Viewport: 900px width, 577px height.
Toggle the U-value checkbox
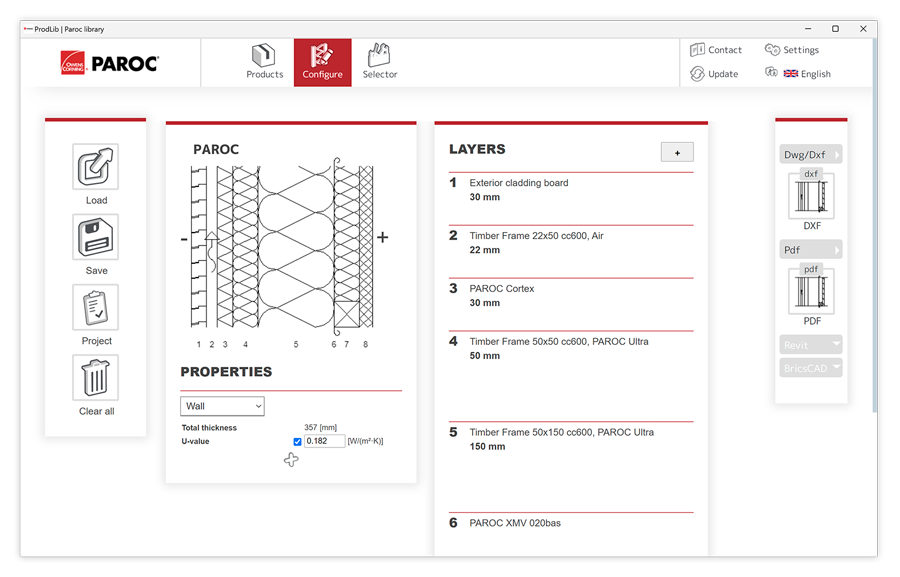click(x=297, y=441)
